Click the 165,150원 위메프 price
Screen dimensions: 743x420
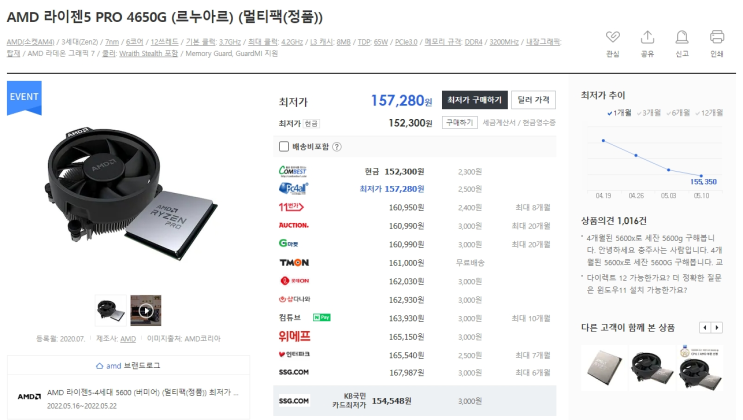(407, 337)
